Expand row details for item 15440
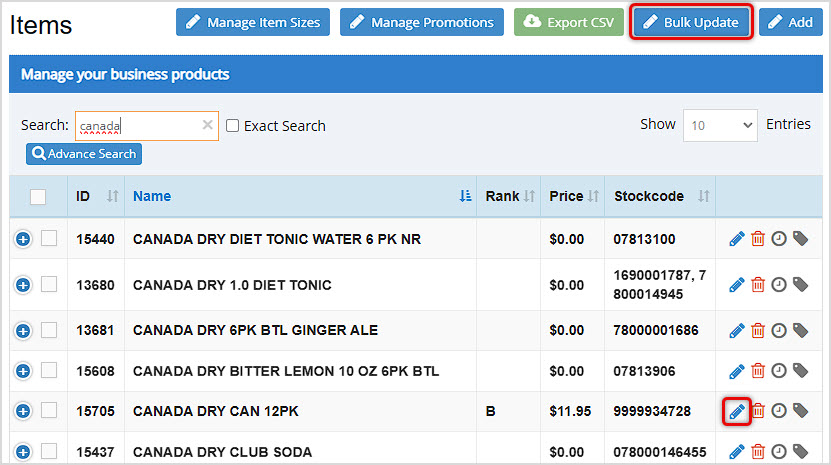831x465 pixels. point(23,239)
